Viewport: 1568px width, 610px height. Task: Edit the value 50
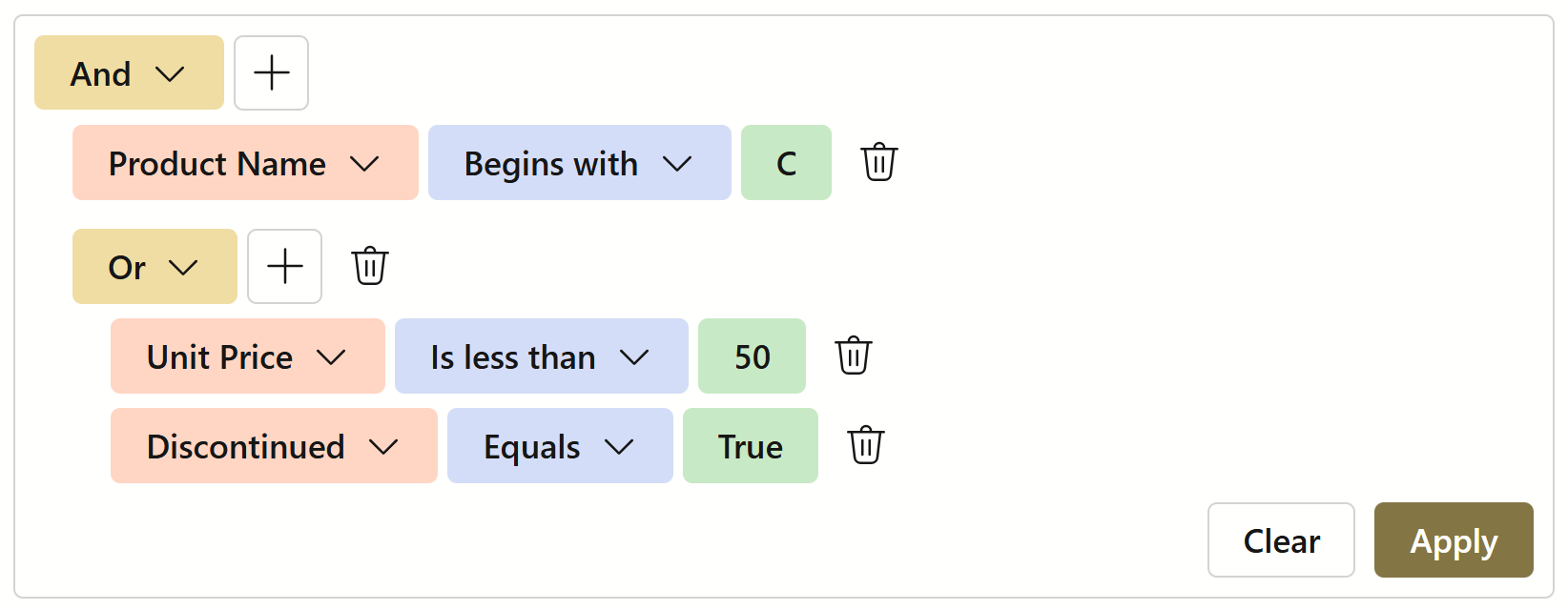[752, 356]
